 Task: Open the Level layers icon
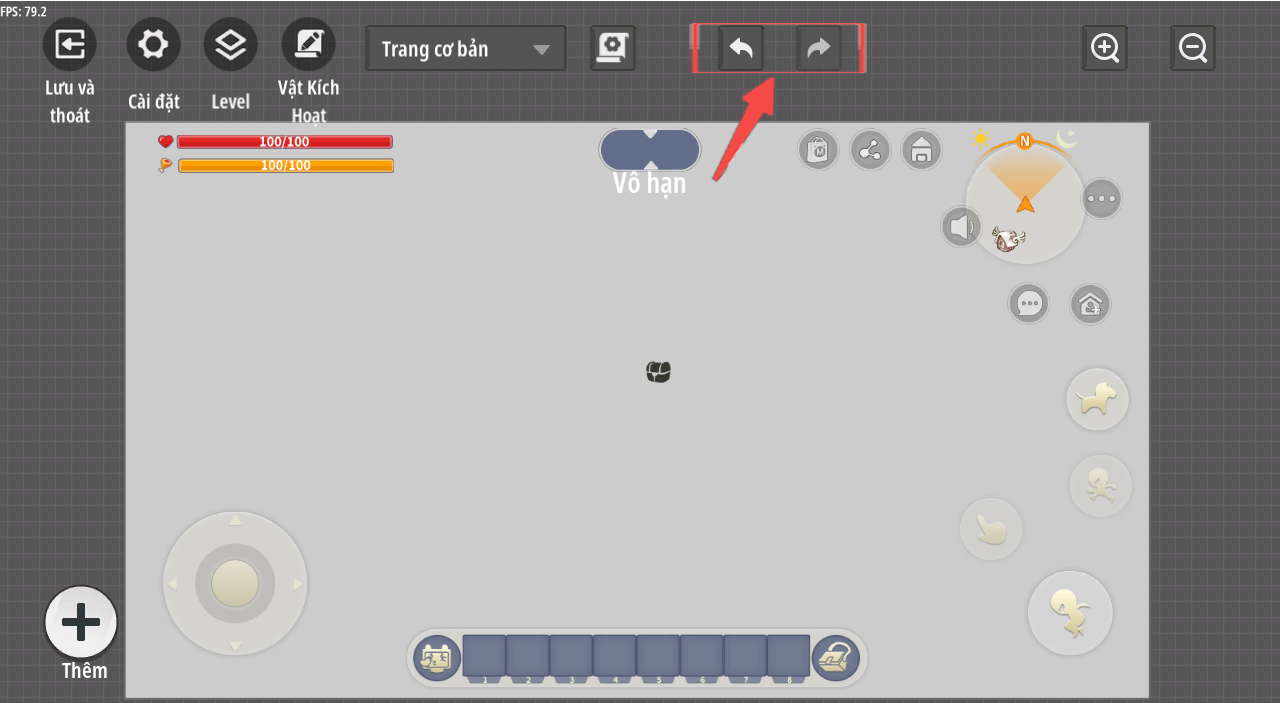(x=230, y=45)
